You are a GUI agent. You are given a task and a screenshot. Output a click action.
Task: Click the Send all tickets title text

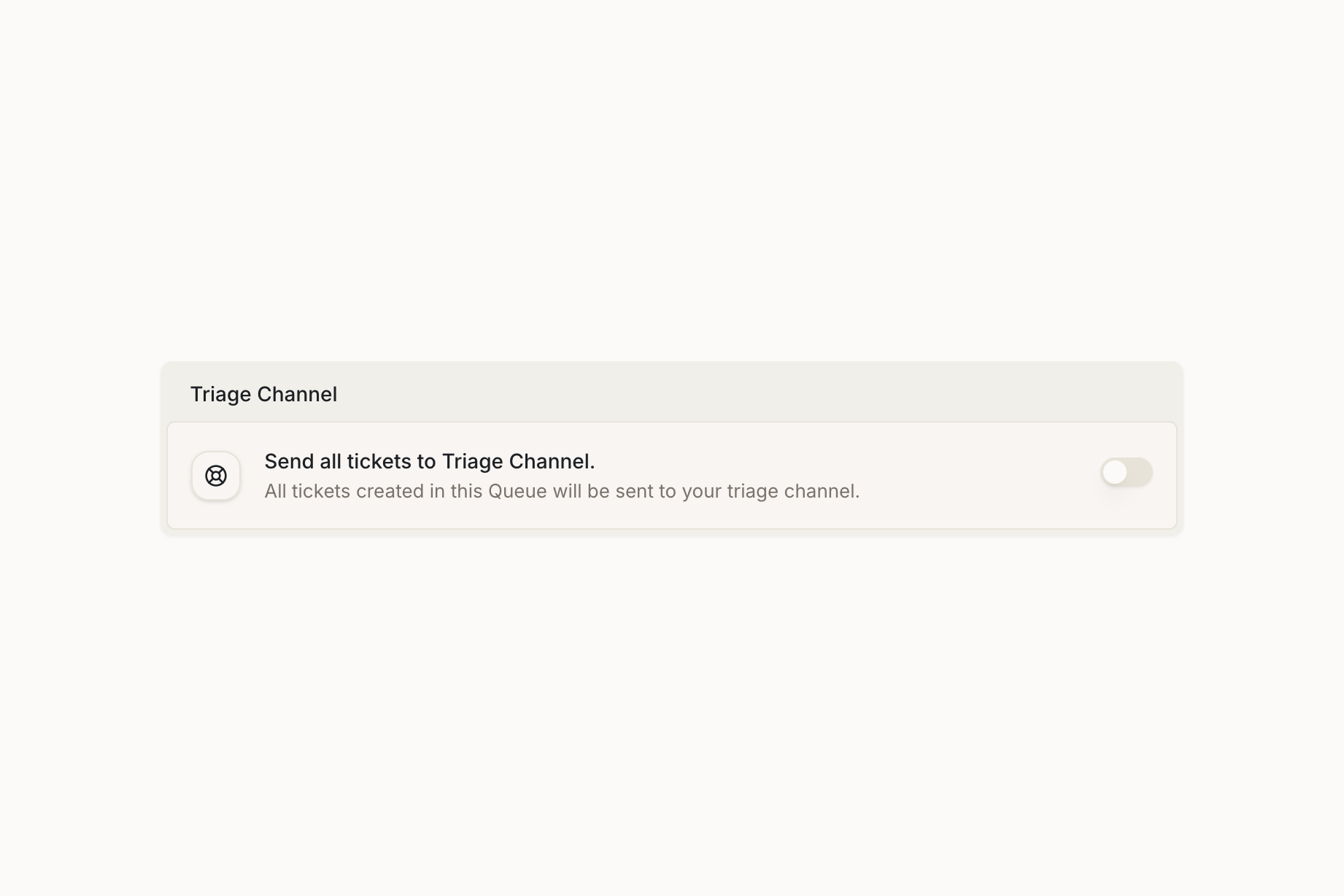point(429,461)
